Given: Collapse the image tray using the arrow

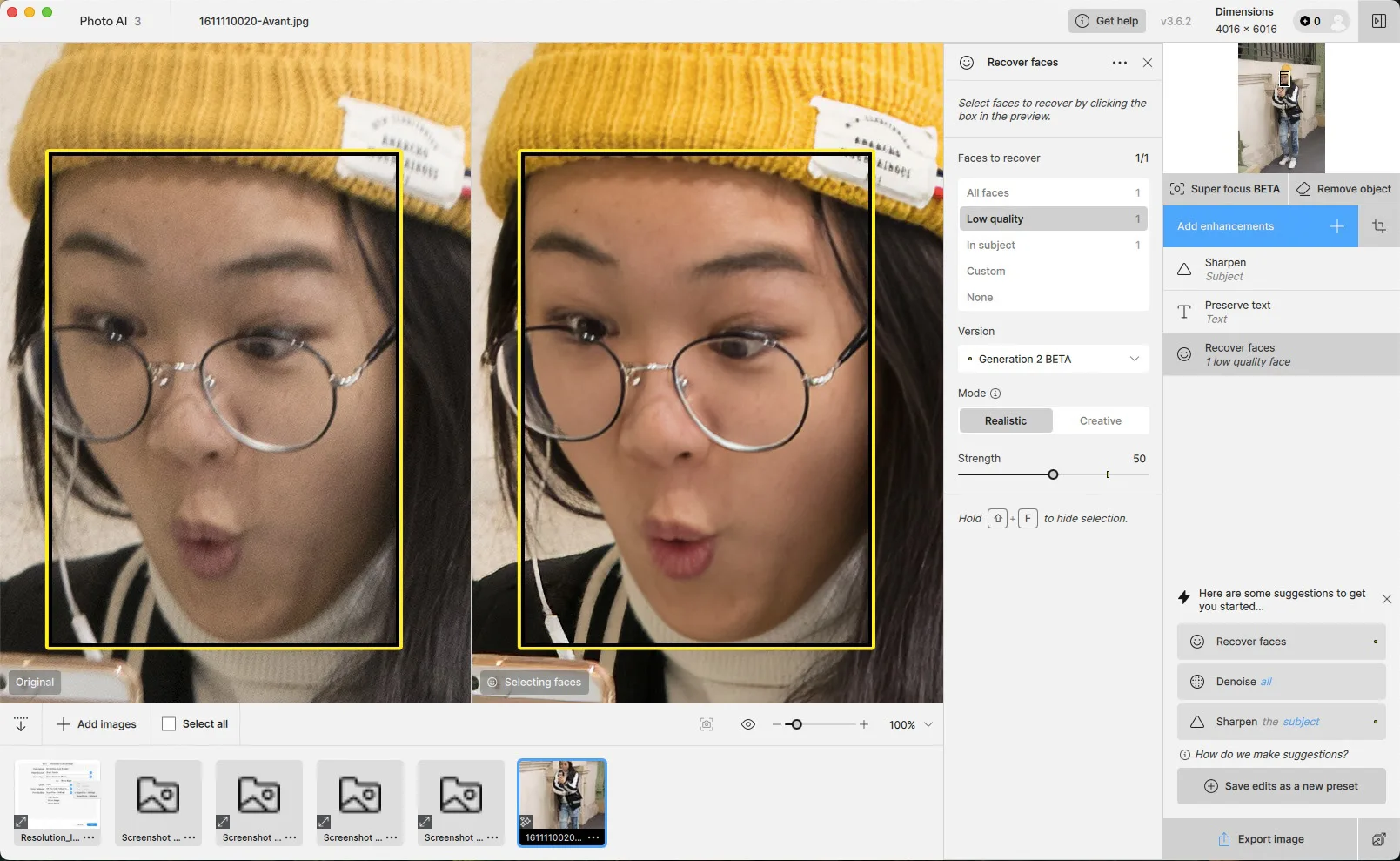Looking at the screenshot, I should (x=21, y=724).
